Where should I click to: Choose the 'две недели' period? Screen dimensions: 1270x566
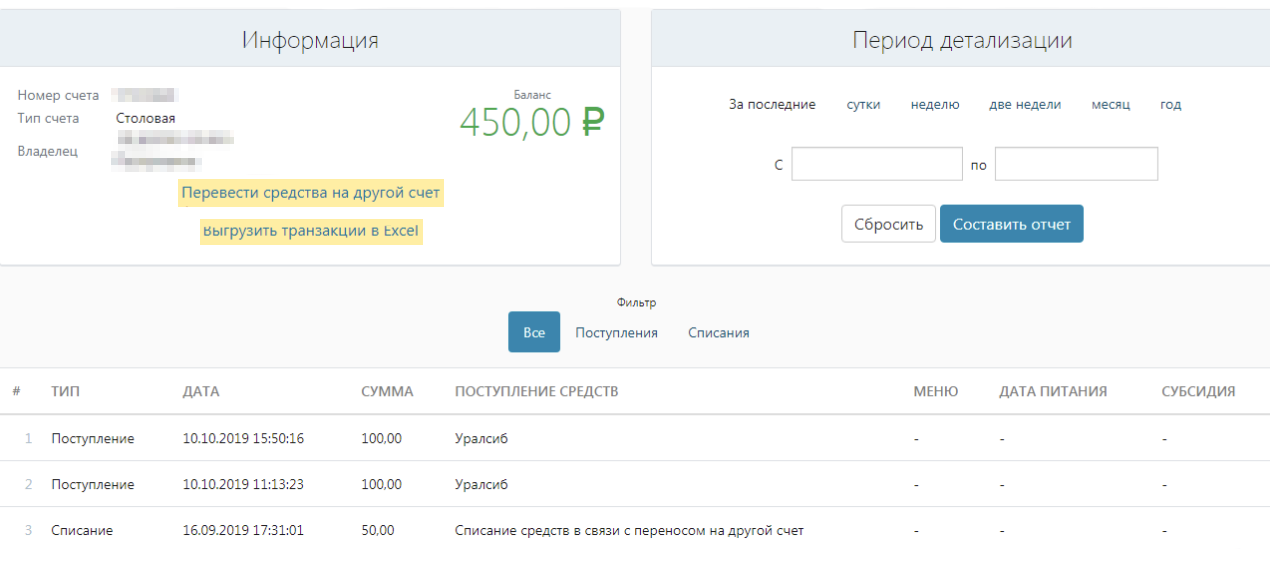click(x=1024, y=105)
